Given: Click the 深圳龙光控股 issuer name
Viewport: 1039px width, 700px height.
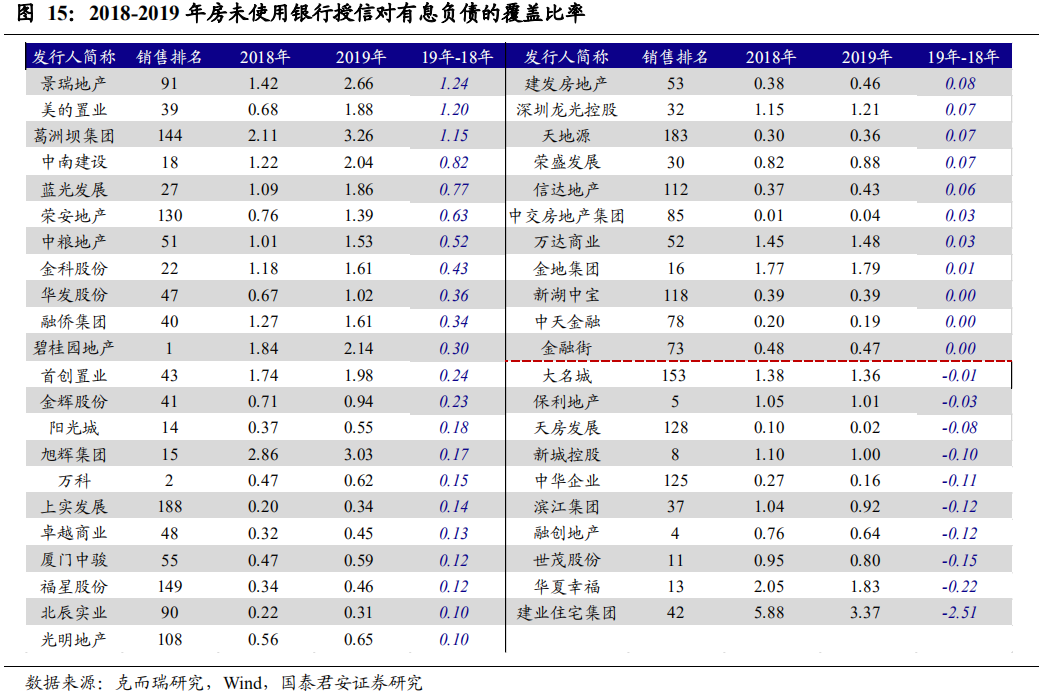Looking at the screenshot, I should pos(567,109).
